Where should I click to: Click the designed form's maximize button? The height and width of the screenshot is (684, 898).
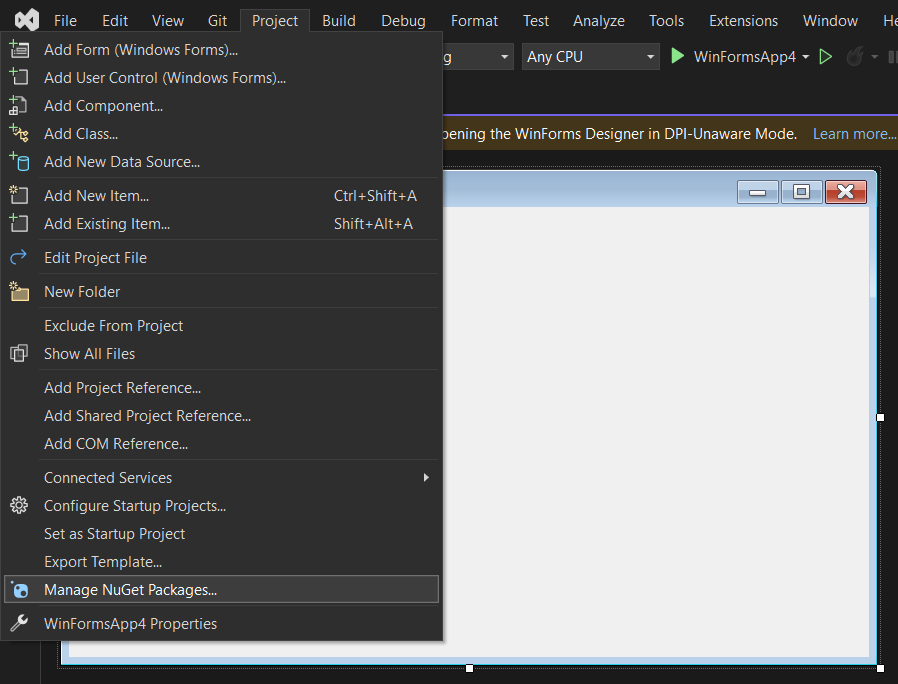click(801, 191)
